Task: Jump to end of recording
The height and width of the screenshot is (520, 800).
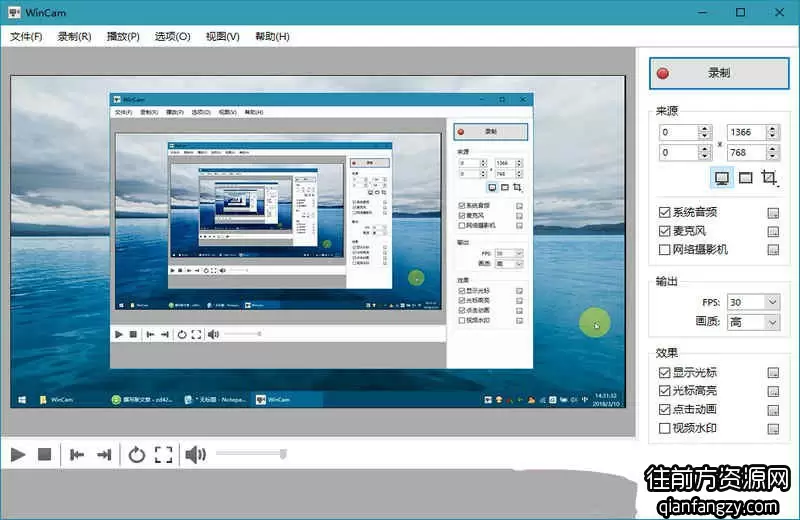Action: pos(104,454)
